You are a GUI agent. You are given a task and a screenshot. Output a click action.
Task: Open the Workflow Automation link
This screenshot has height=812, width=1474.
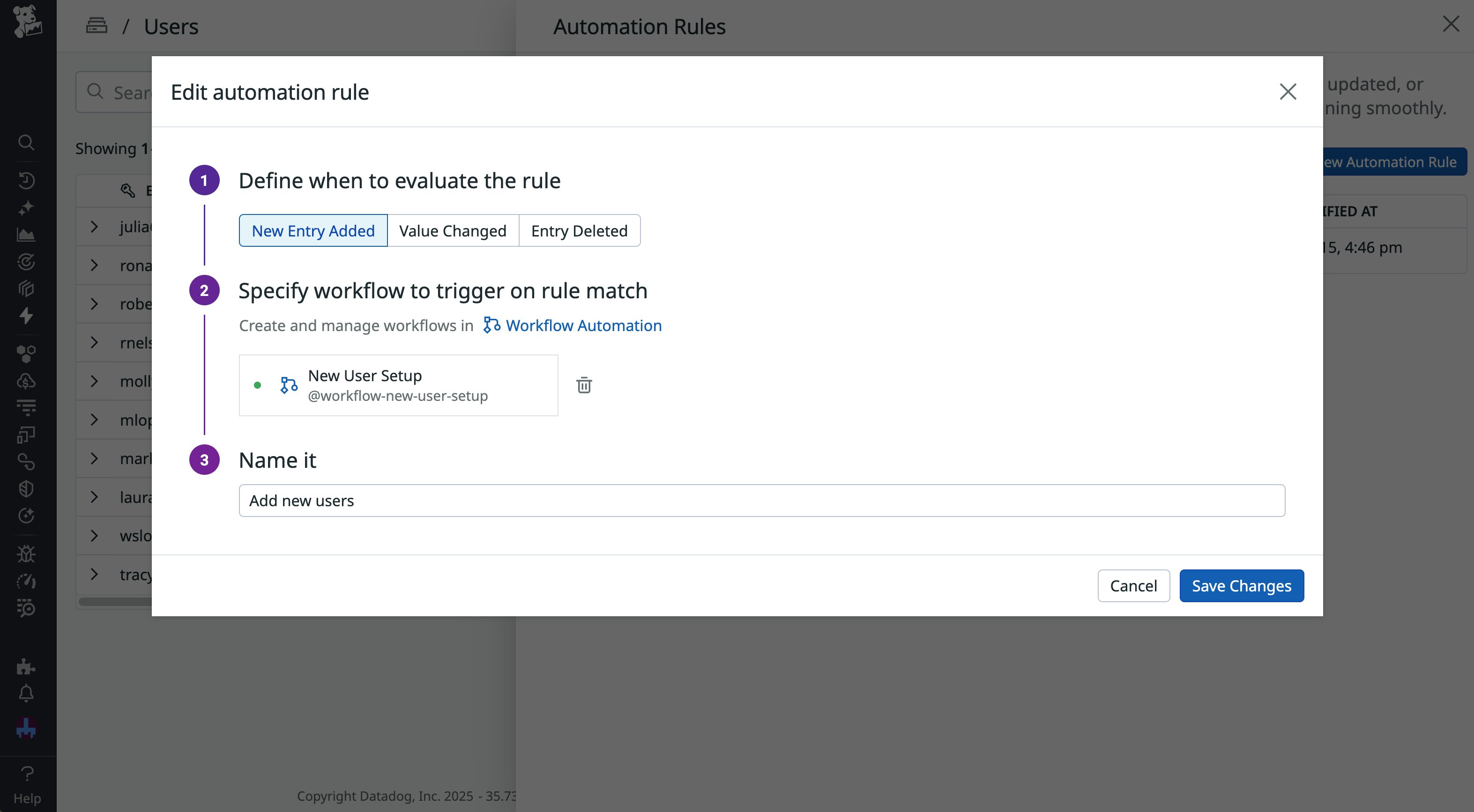pos(583,325)
